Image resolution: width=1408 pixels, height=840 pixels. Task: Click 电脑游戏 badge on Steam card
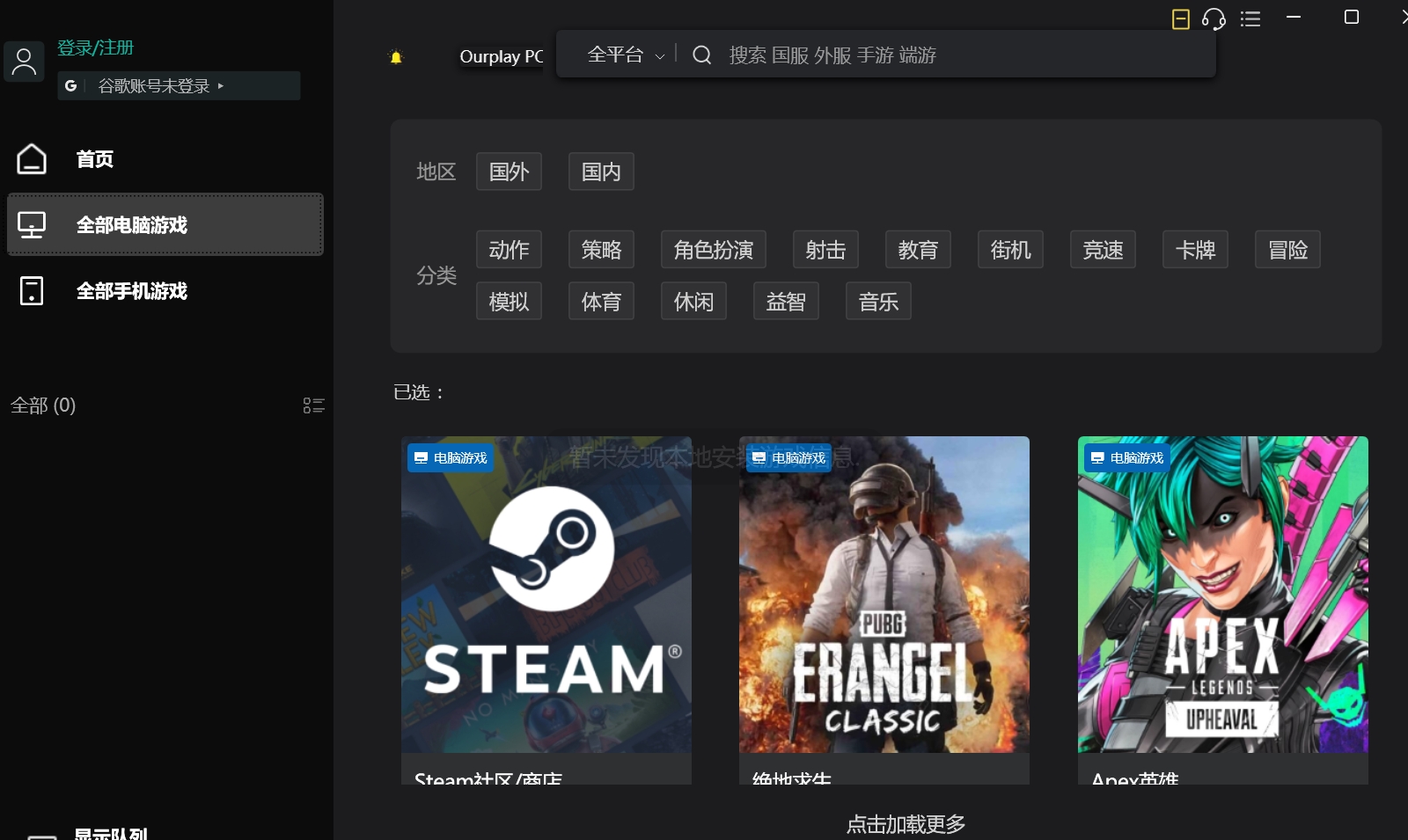click(451, 458)
